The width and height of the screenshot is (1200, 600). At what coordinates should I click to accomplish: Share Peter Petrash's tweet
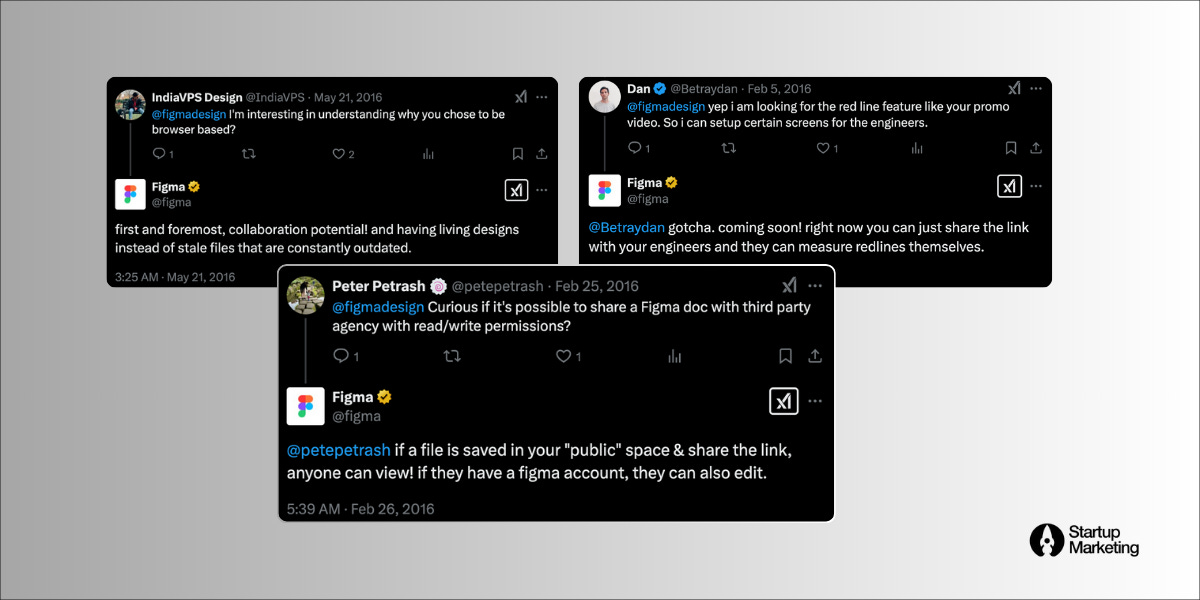tap(815, 356)
